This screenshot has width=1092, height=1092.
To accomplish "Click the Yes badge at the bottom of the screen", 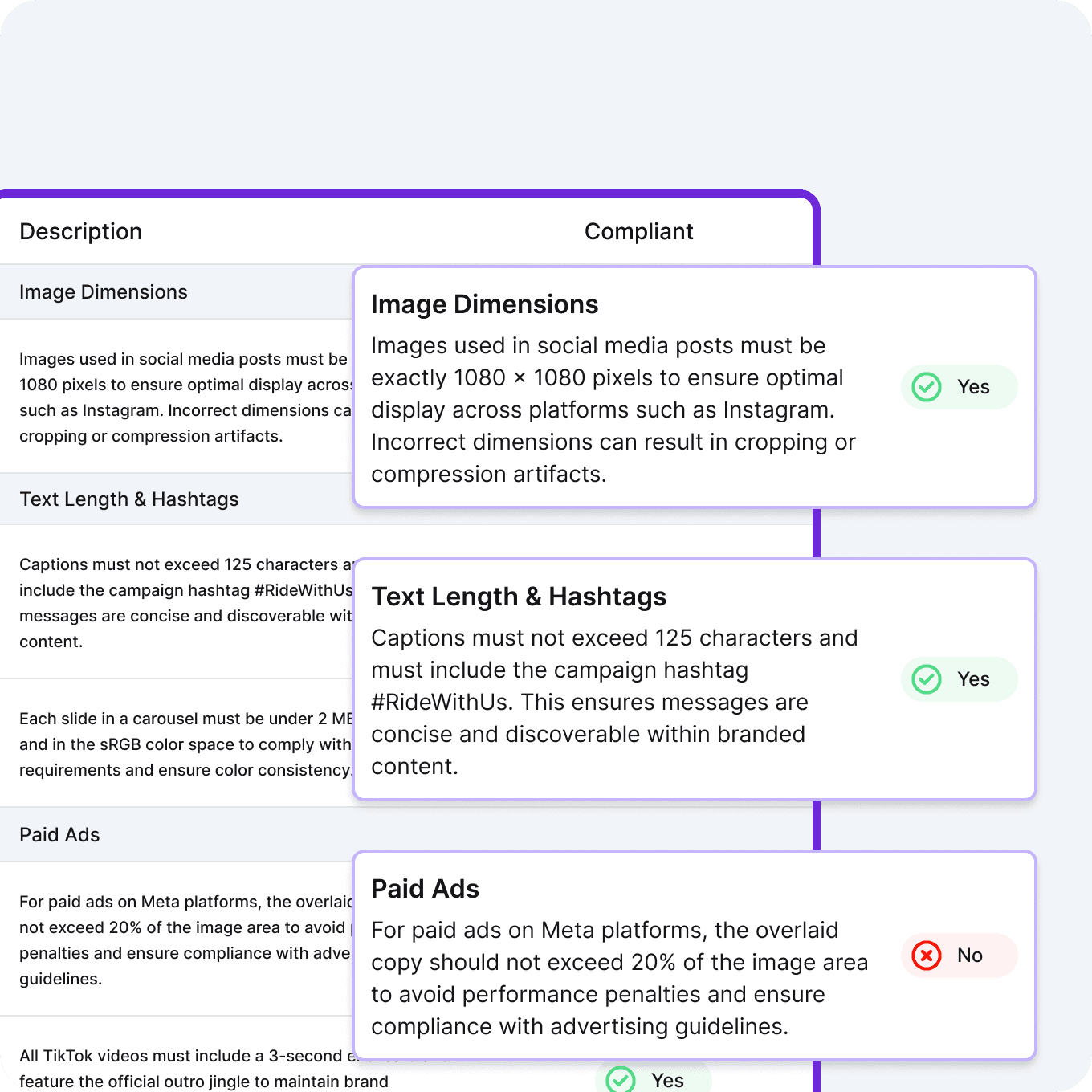I will pyautogui.click(x=653, y=1080).
